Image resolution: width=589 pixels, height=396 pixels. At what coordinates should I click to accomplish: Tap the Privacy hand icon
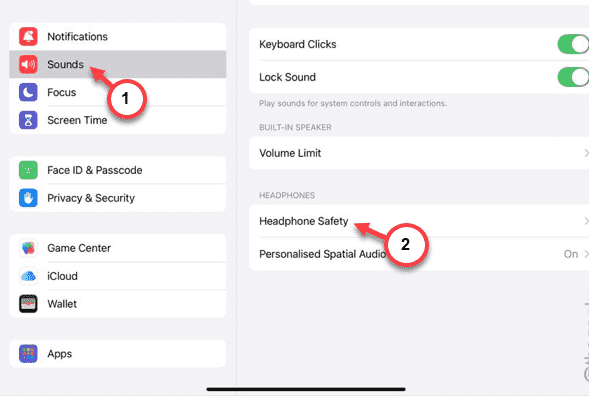click(28, 198)
